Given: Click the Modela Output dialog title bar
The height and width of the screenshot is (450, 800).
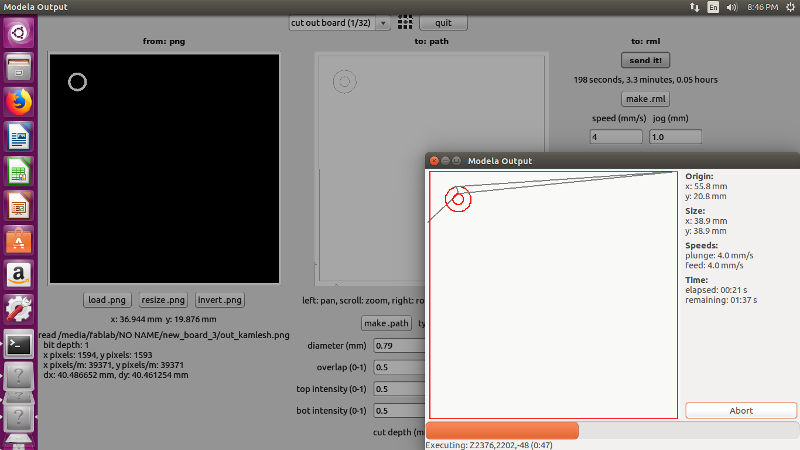Looking at the screenshot, I should pyautogui.click(x=612, y=161).
